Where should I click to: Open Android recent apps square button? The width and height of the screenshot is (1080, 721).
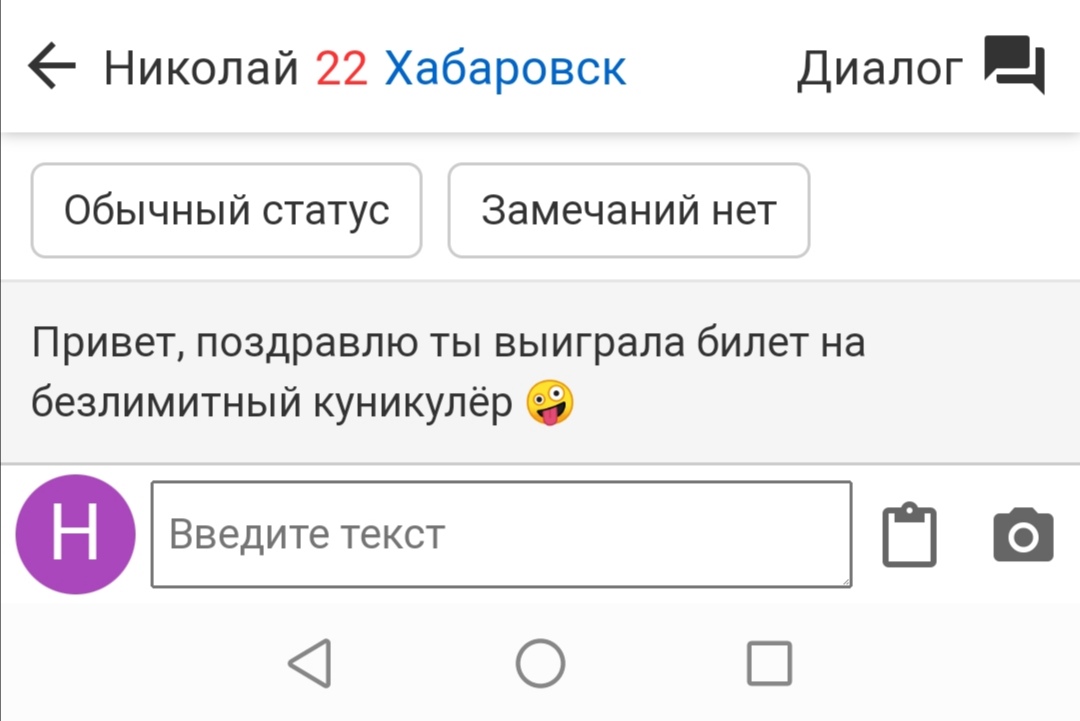click(769, 663)
